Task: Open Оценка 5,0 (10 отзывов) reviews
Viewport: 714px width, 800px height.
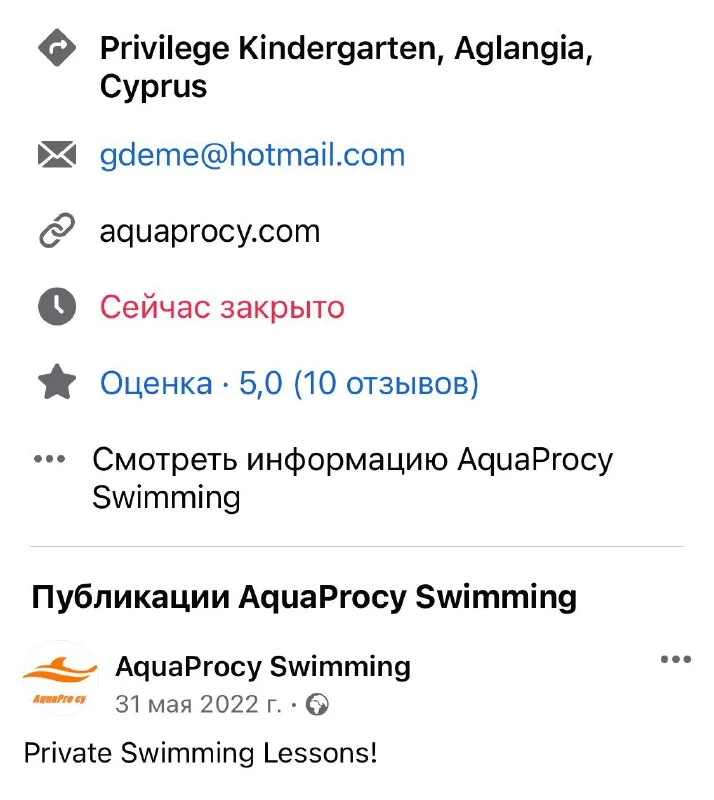Action: (x=289, y=383)
